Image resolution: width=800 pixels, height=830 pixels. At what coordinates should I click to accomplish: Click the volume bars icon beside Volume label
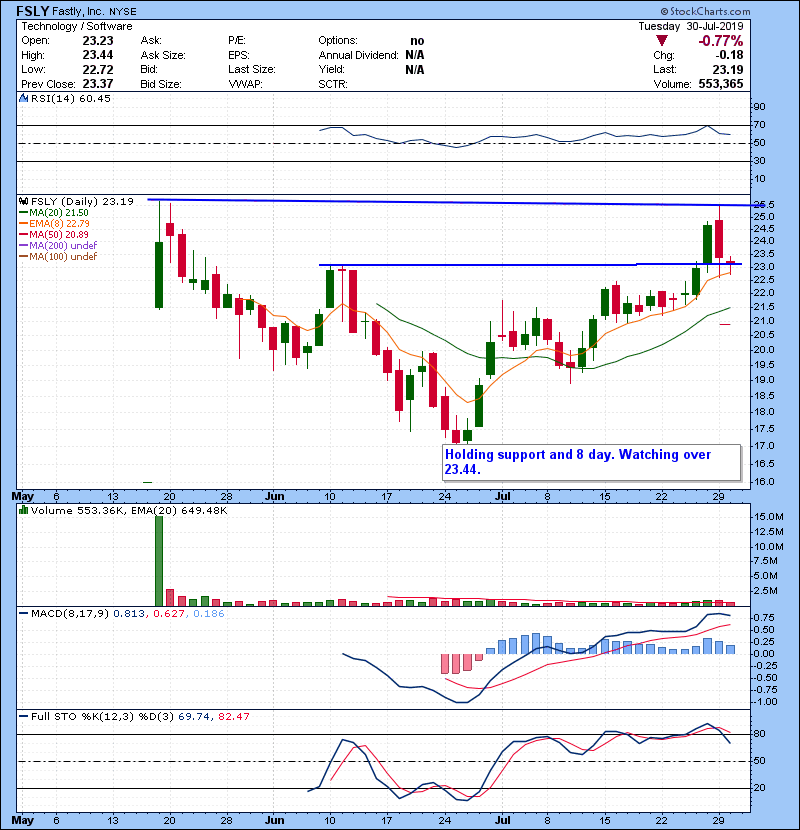23,510
